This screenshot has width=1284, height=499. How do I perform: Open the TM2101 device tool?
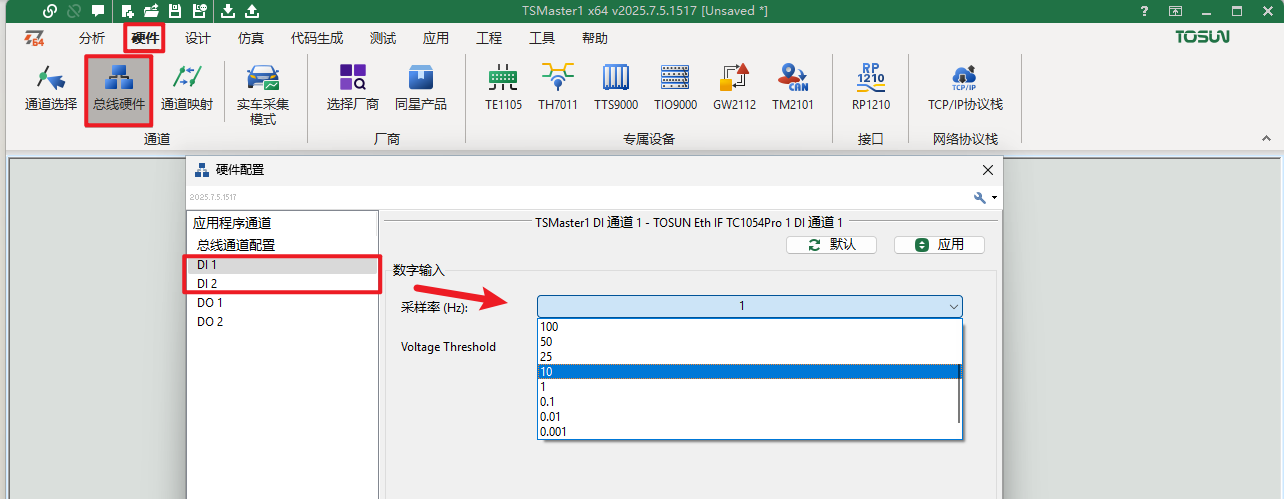793,88
